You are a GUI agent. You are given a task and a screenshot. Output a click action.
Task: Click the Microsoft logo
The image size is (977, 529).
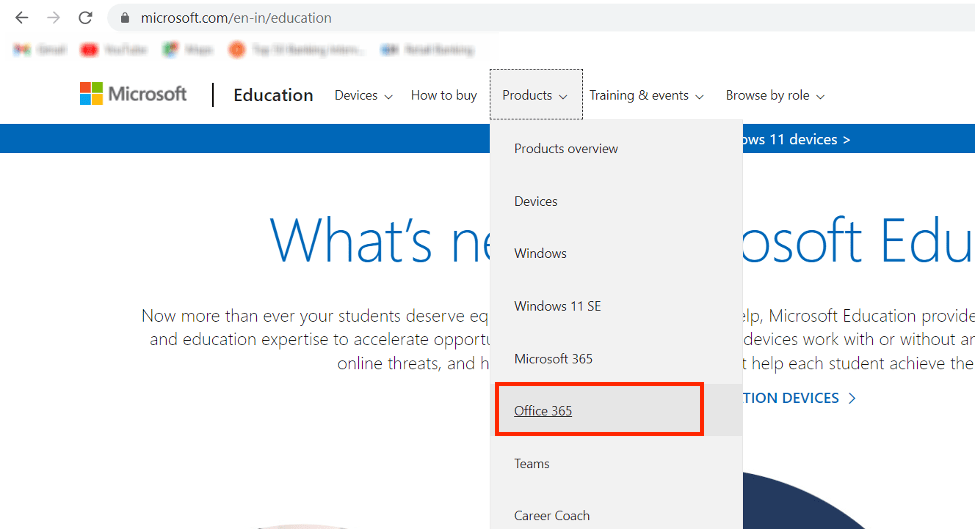tap(133, 94)
